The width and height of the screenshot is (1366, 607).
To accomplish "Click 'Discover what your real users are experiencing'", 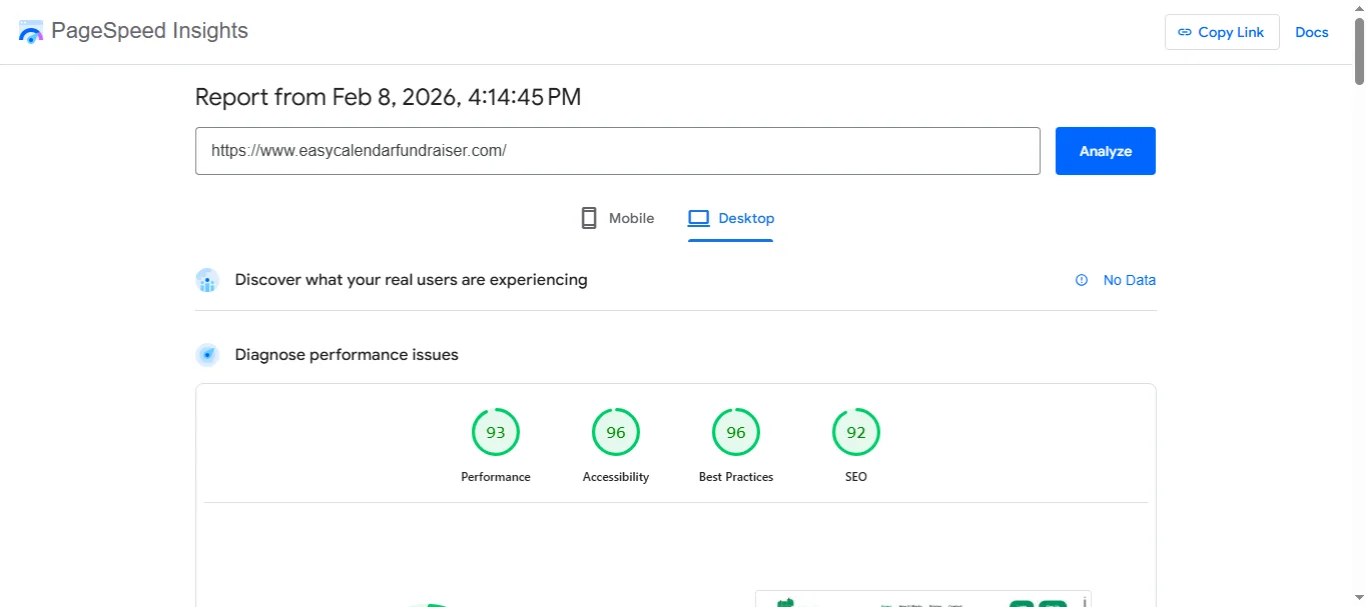I will click(x=411, y=280).
